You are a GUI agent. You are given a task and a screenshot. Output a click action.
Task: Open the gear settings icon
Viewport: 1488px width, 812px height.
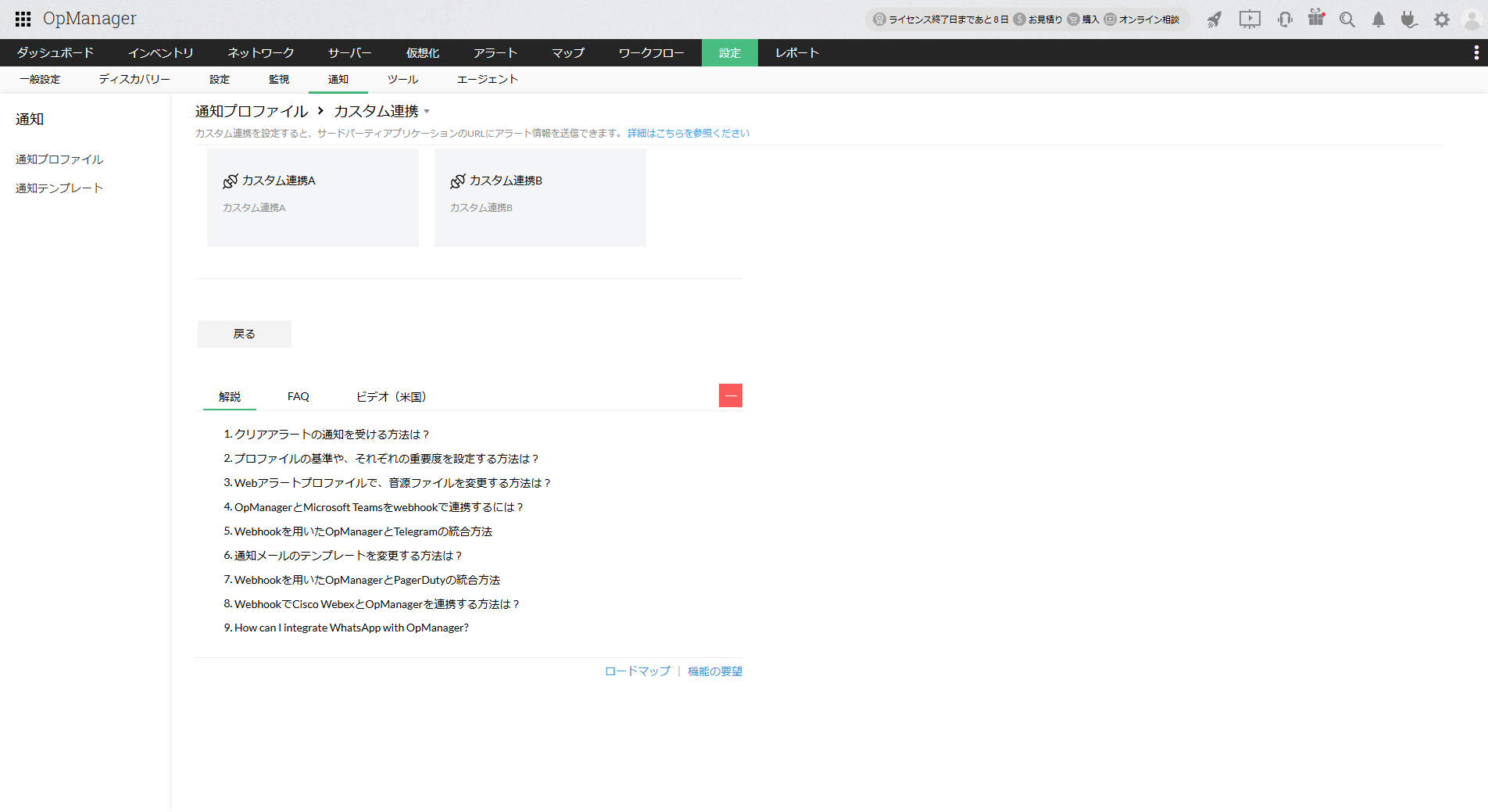1442,20
